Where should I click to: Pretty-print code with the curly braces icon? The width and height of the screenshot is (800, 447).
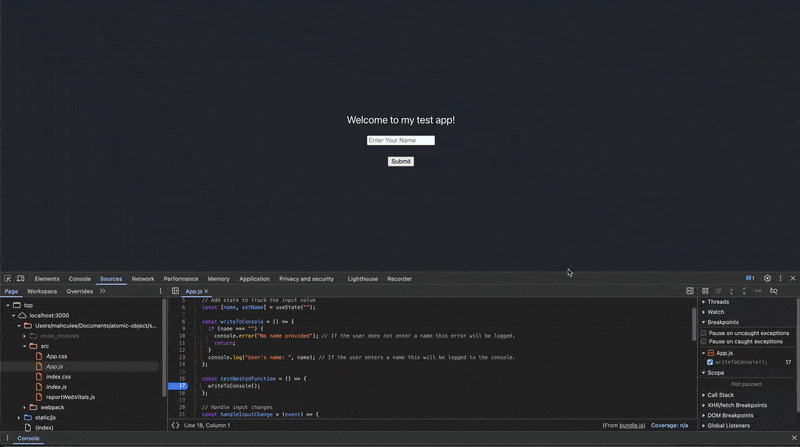175,425
